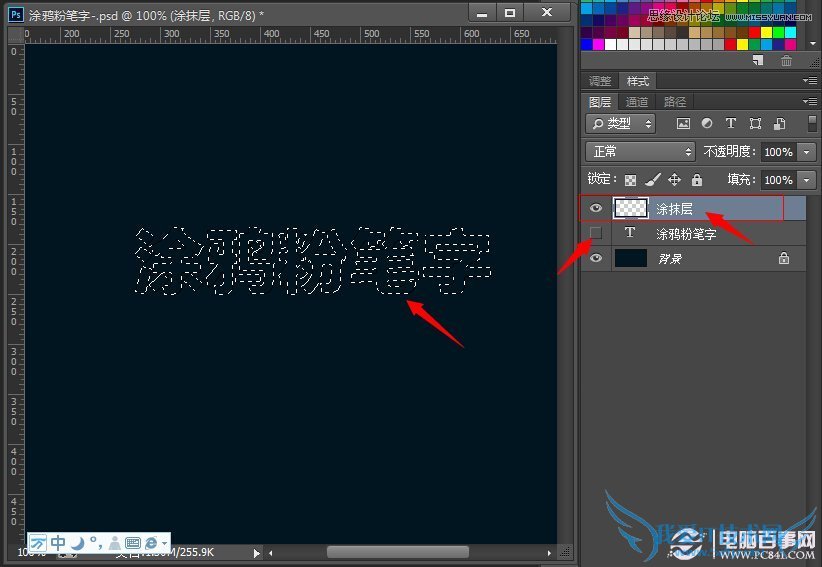This screenshot has width=822, height=567.
Task: Open the layers panel flyout menu
Action: pyautogui.click(x=810, y=101)
